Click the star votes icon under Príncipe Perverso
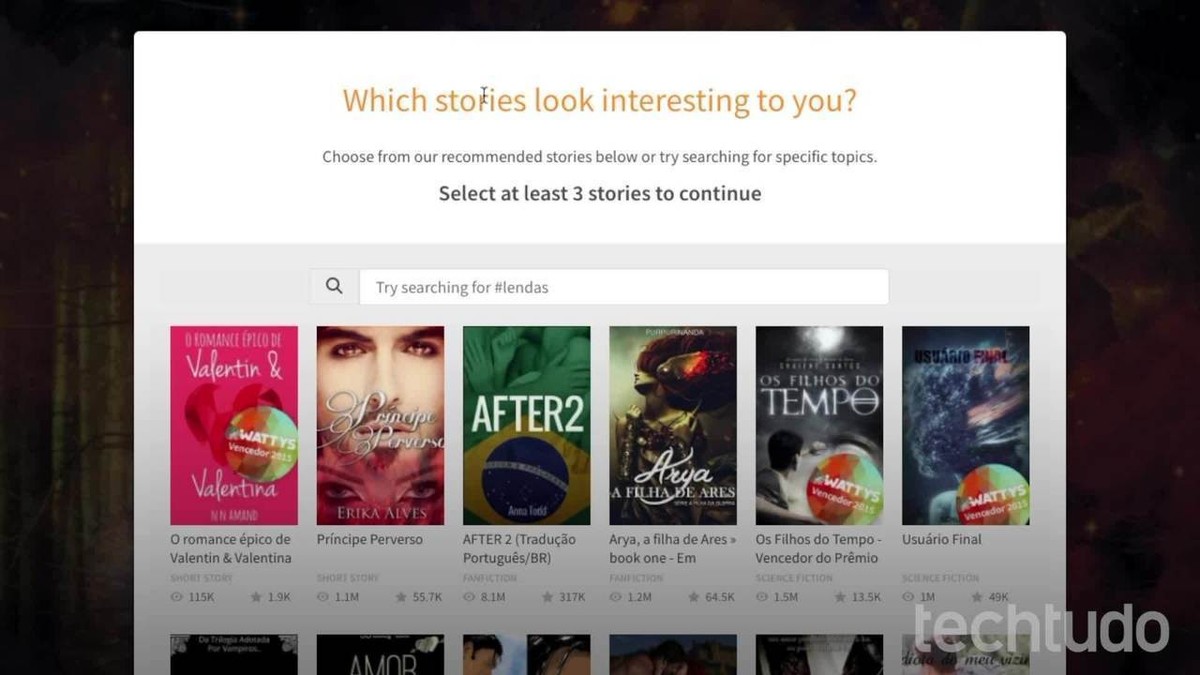 (401, 597)
